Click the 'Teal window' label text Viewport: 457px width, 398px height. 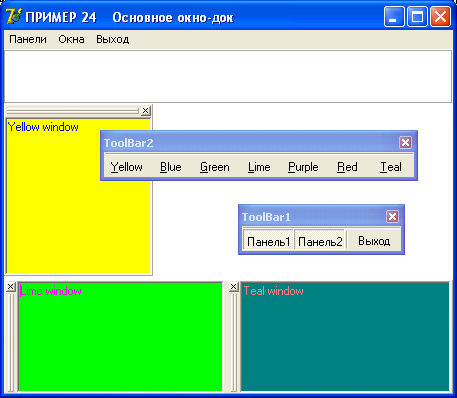274,291
